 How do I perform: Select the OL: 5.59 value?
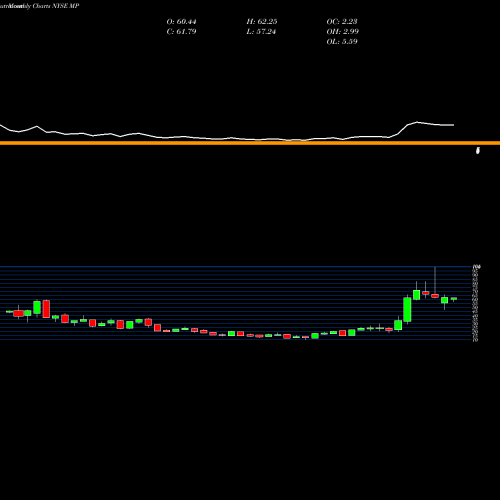coord(342,42)
